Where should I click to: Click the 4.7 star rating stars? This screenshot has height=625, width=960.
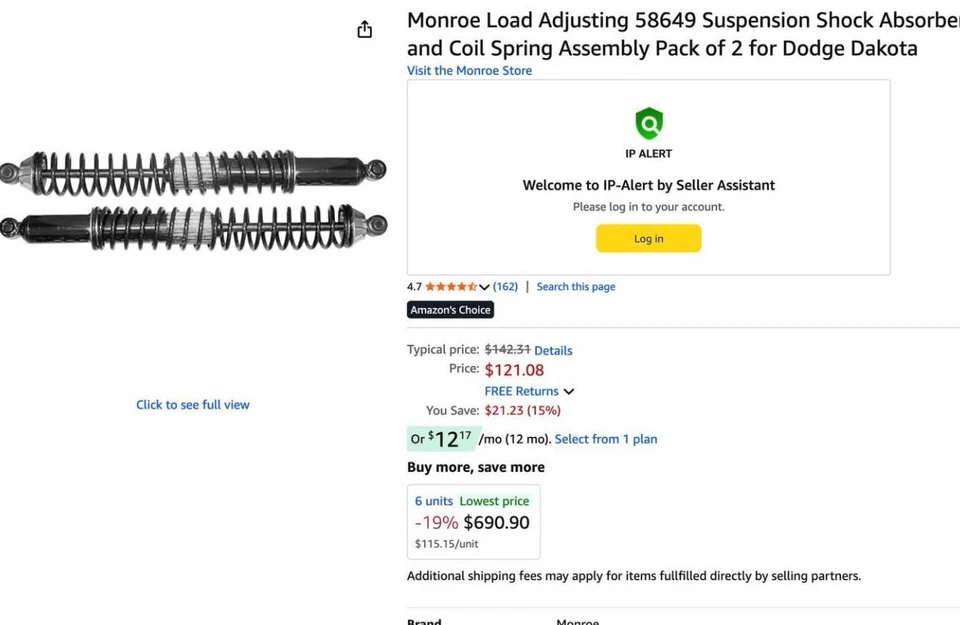coord(449,286)
